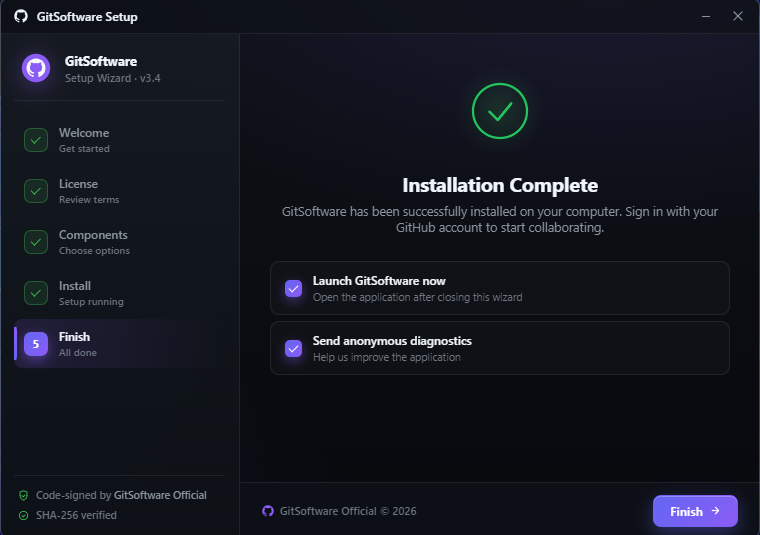This screenshot has height=535, width=760.
Task: Click the Install step checkmark icon
Action: (36, 293)
